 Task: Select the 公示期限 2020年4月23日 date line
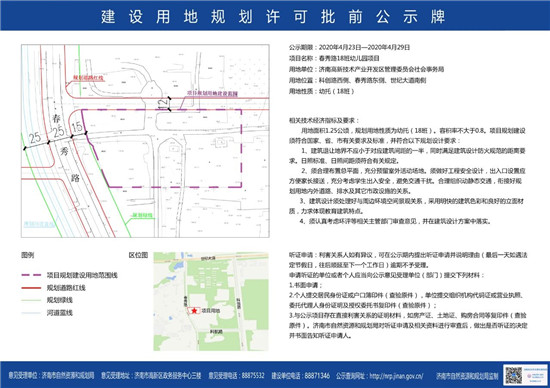[349, 47]
